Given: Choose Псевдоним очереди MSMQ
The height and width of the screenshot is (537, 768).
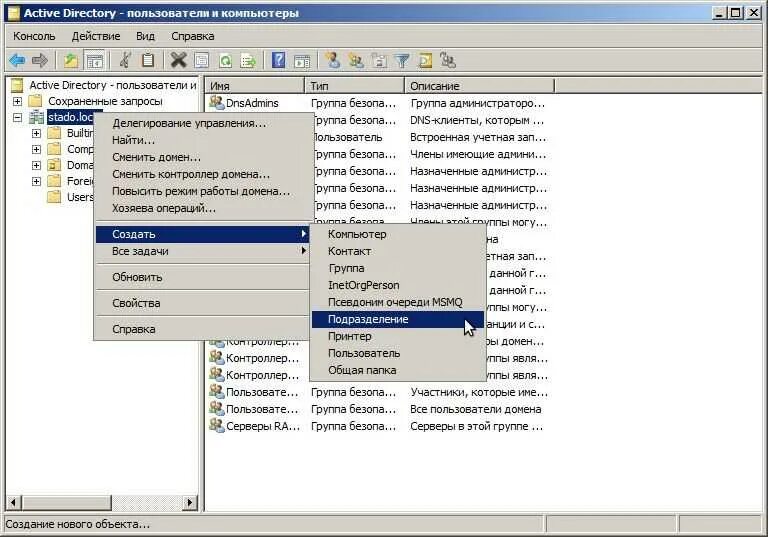Looking at the screenshot, I should [x=398, y=302].
